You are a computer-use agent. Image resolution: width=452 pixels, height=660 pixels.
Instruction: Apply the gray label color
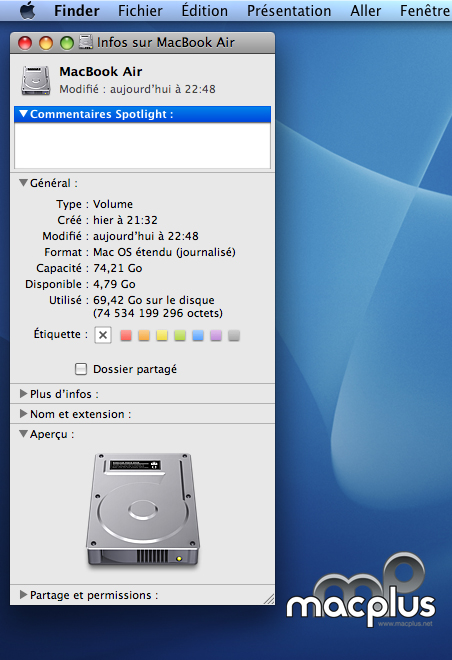click(234, 335)
